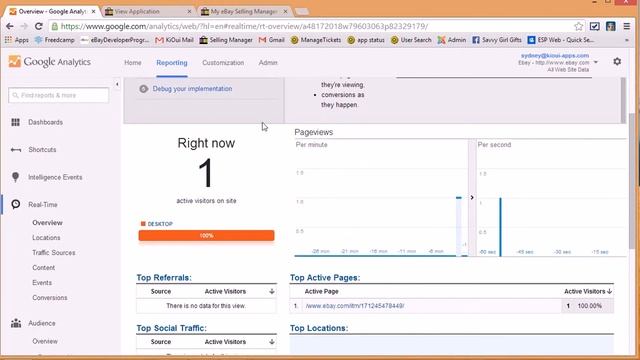The image size is (640, 360).
Task: Click the Top Active Pages heading
Action: (x=325, y=278)
